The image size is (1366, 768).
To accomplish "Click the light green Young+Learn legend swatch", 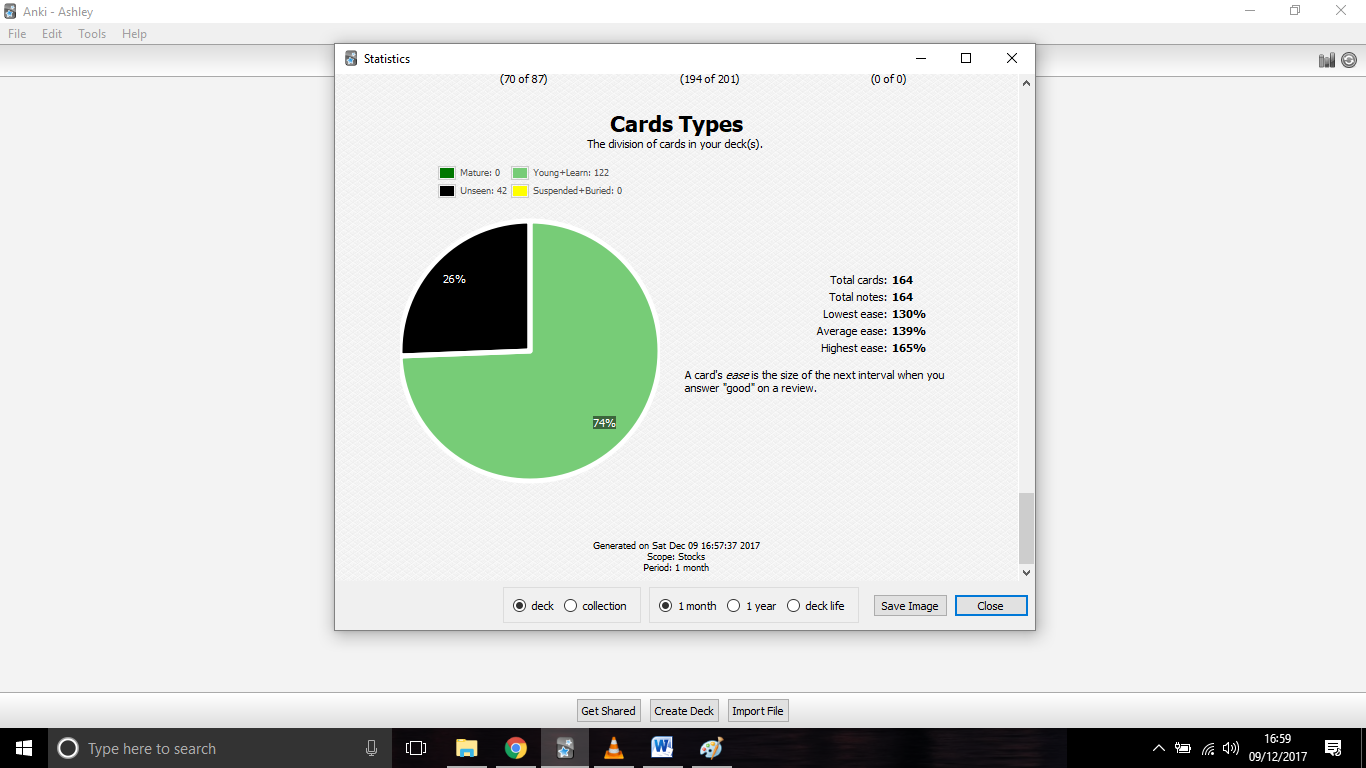I will [520, 173].
